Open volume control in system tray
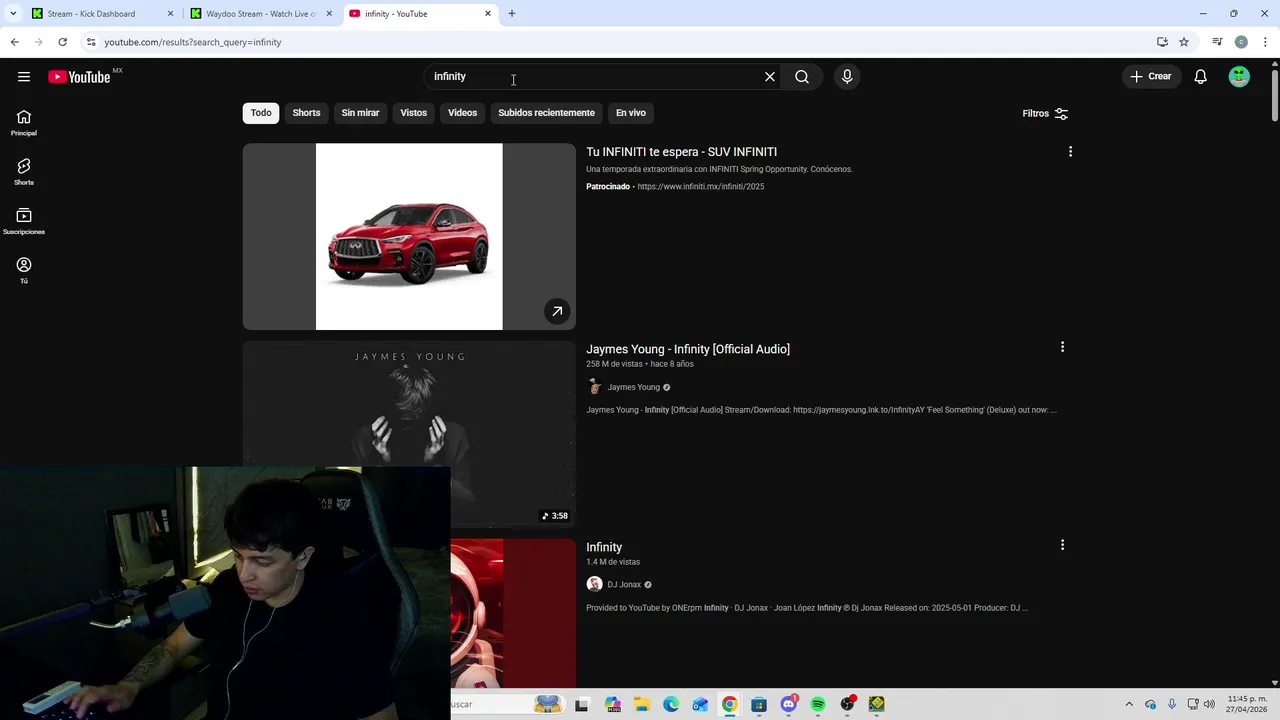The image size is (1280, 720). 1209,704
